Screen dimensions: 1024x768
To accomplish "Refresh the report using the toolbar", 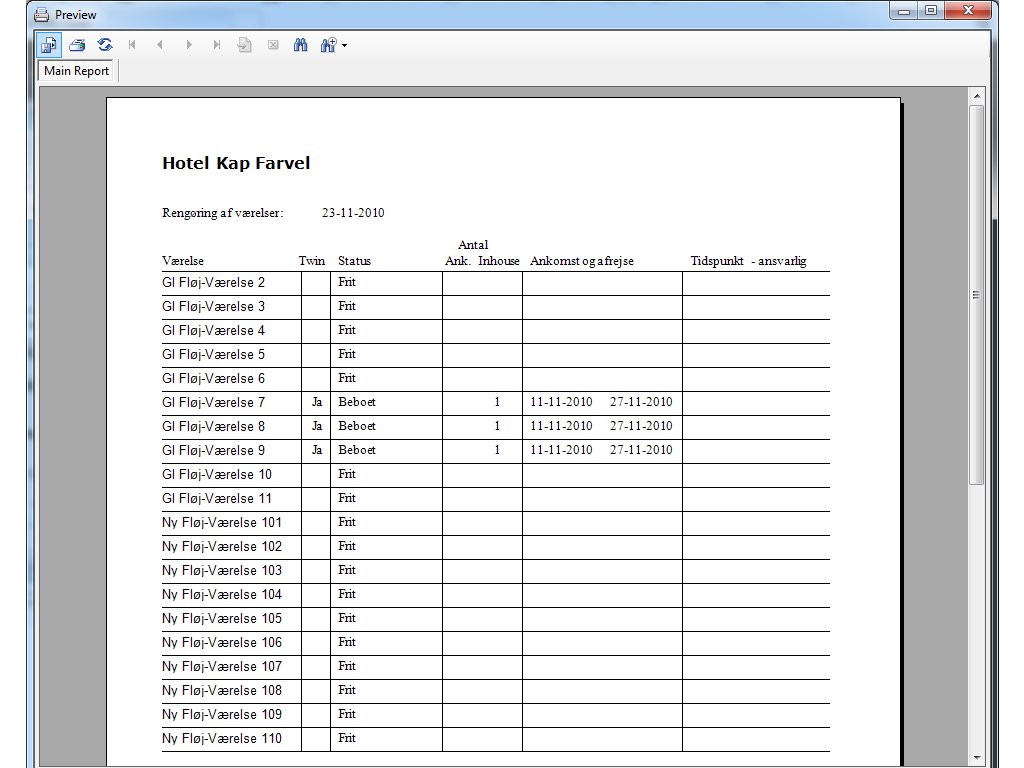I will 104,45.
